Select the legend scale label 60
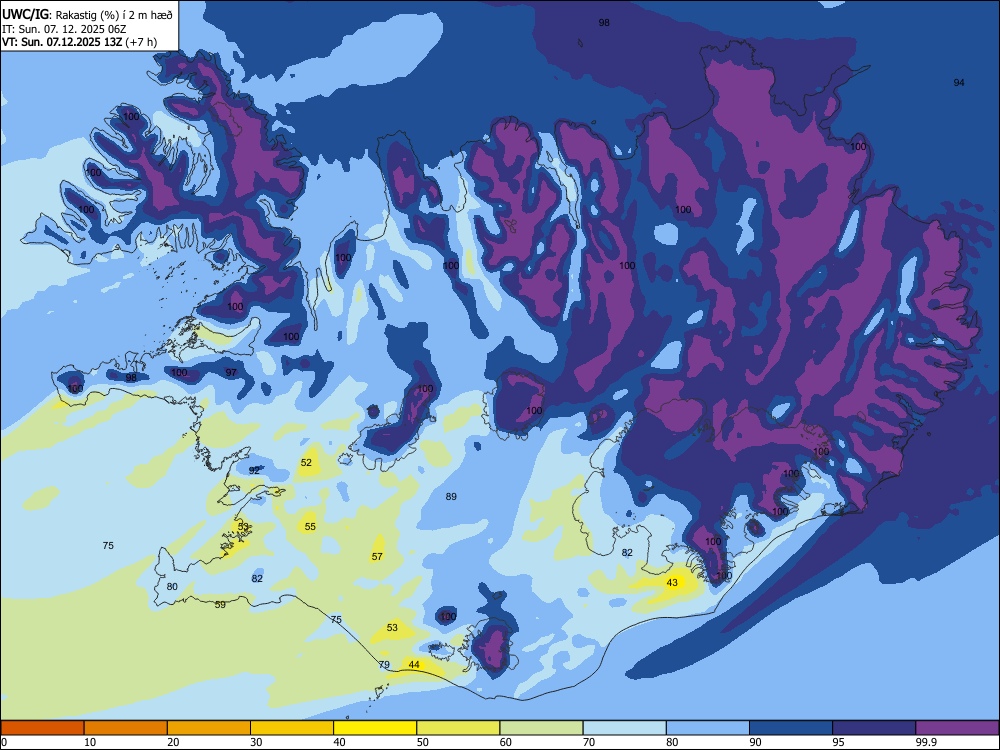Viewport: 1000px width, 750px height. tap(506, 742)
